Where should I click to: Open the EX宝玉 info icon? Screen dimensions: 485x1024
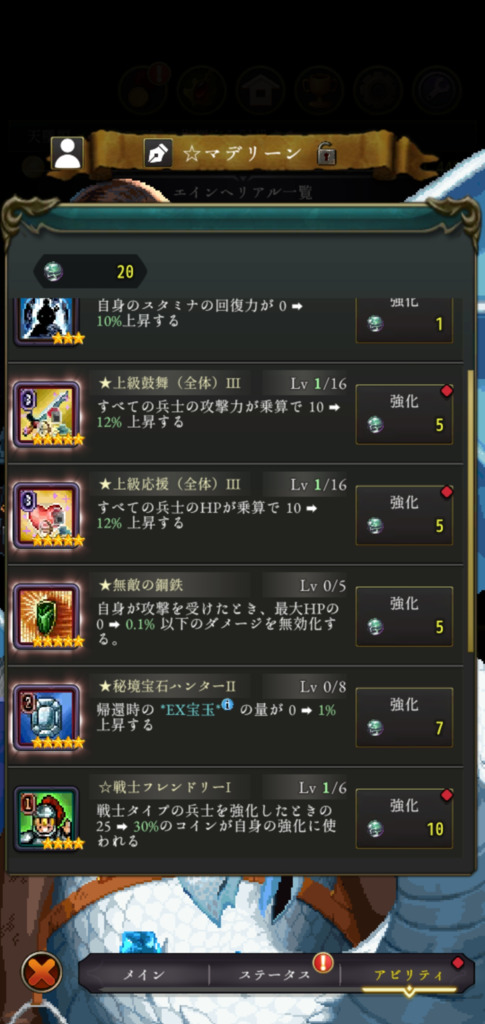(x=227, y=704)
